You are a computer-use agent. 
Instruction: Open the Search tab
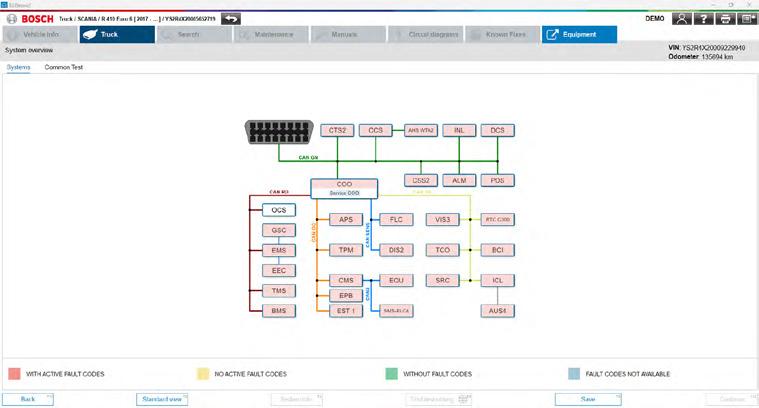point(194,34)
